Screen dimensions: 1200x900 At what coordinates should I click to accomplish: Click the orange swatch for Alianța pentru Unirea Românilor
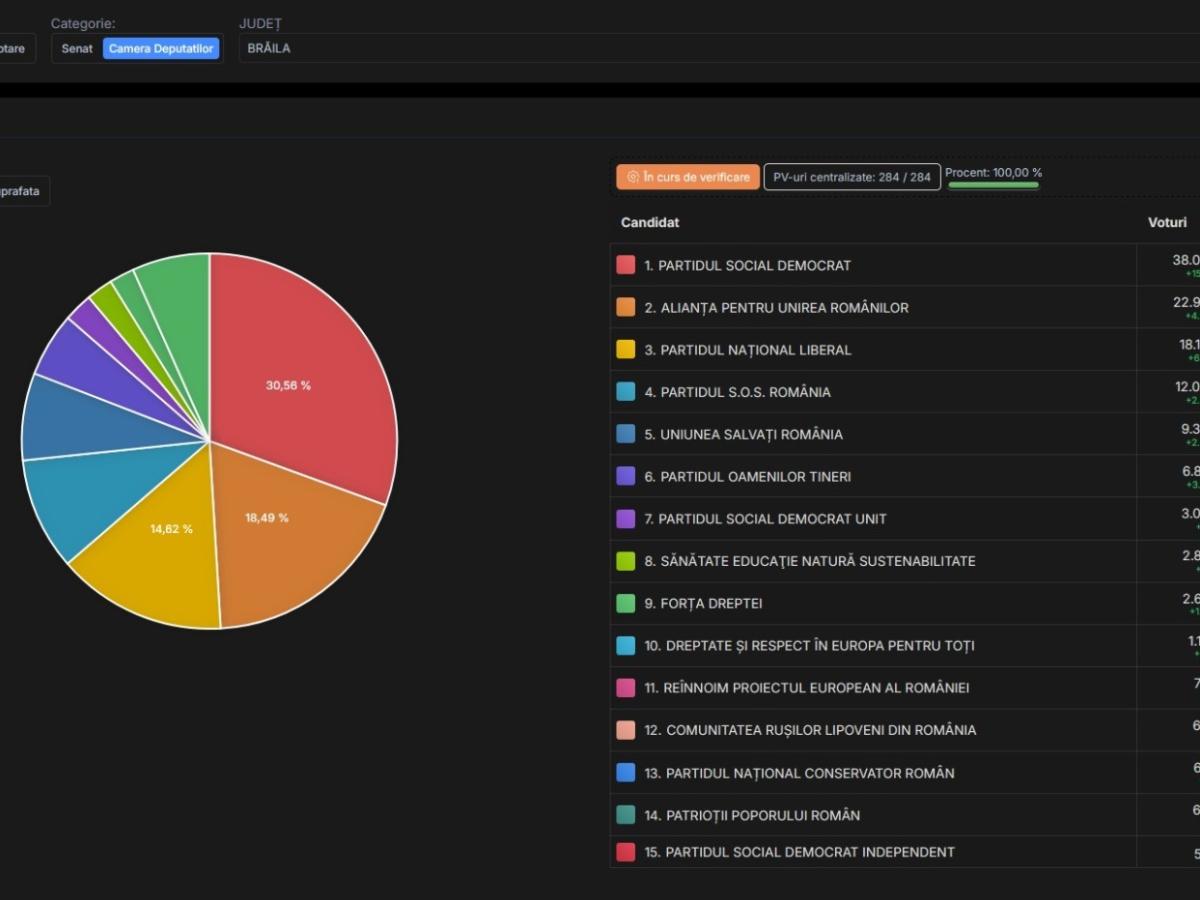[626, 308]
